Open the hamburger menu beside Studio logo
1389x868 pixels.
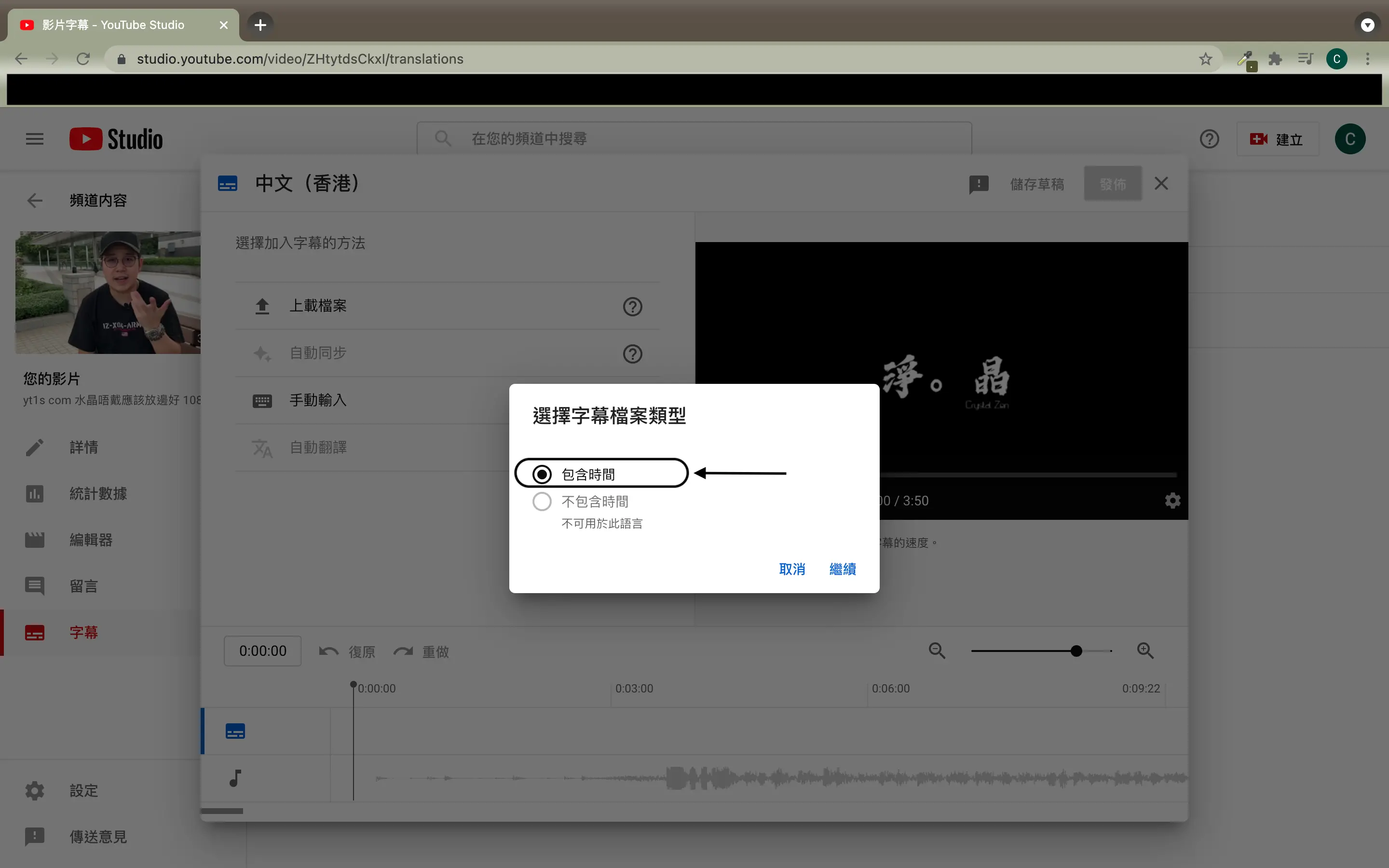(x=34, y=139)
